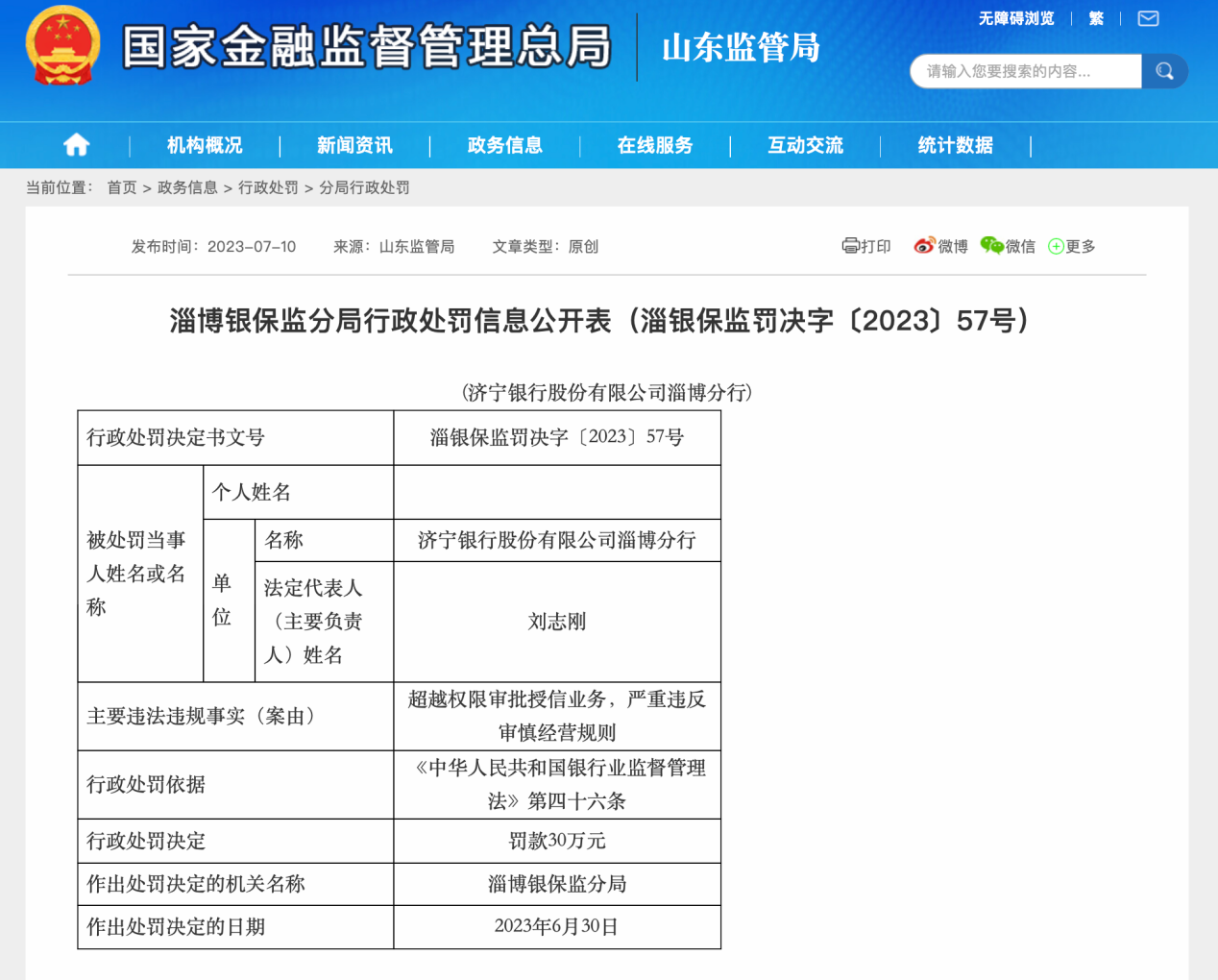The height and width of the screenshot is (980, 1218).
Task: Switch to traditional Chinese (繁)
Action: point(1096,18)
